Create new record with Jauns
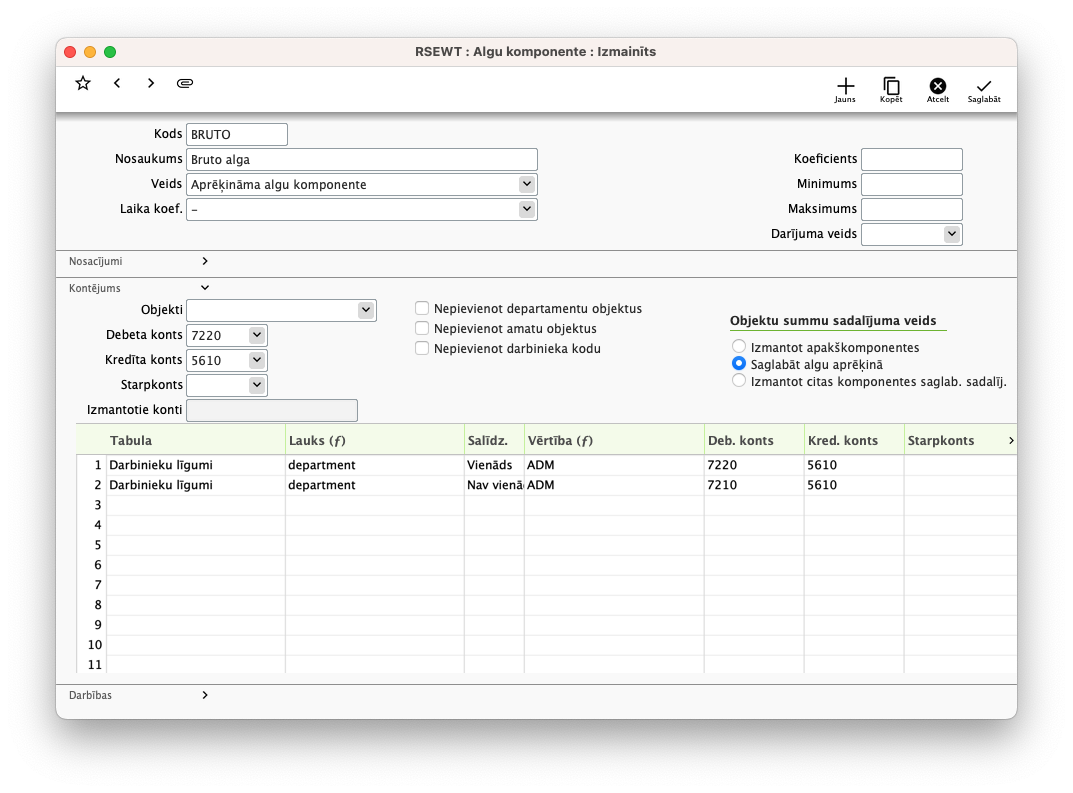The image size is (1073, 793). coord(845,90)
